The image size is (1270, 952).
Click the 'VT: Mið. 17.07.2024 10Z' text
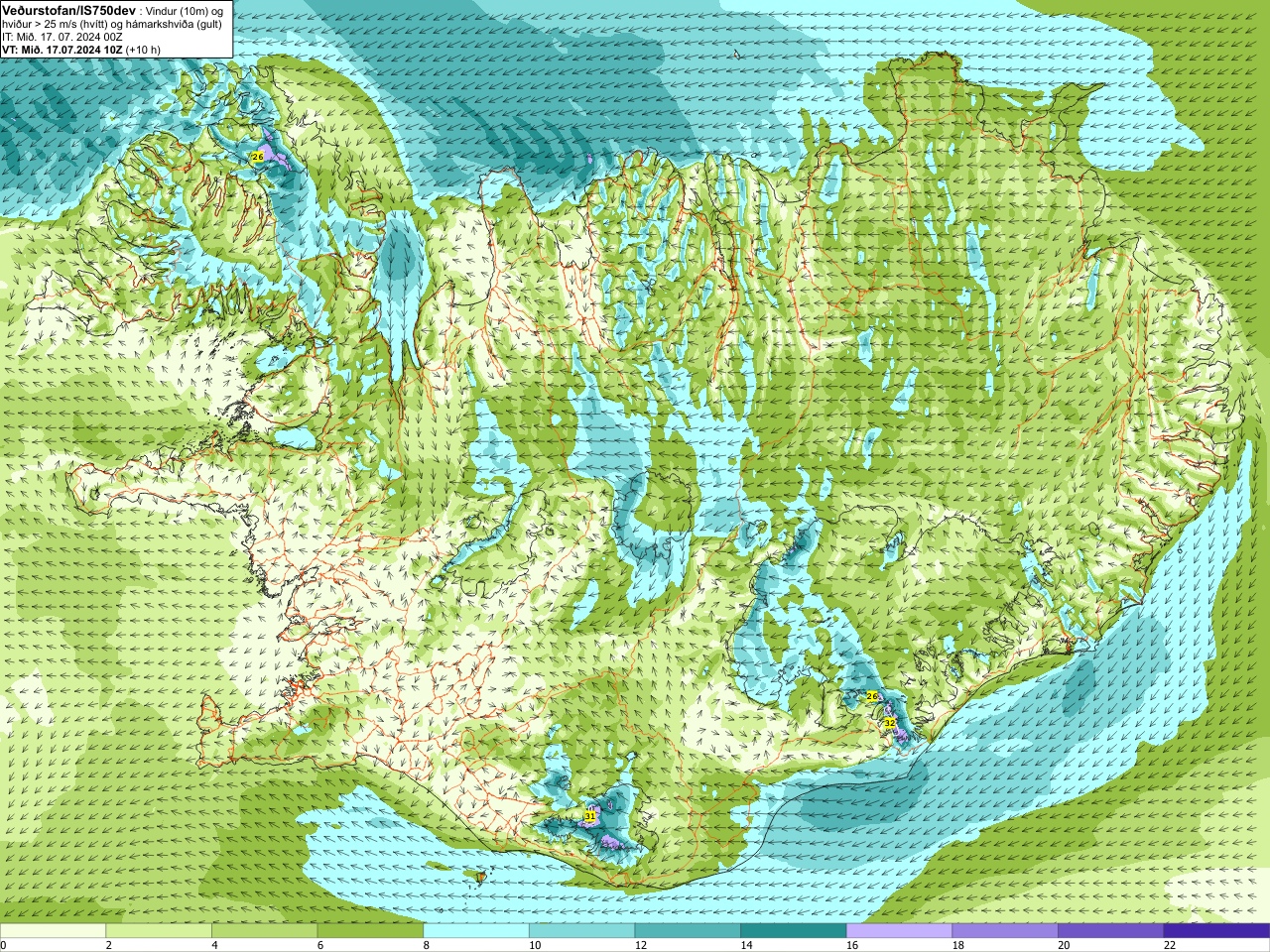point(62,50)
